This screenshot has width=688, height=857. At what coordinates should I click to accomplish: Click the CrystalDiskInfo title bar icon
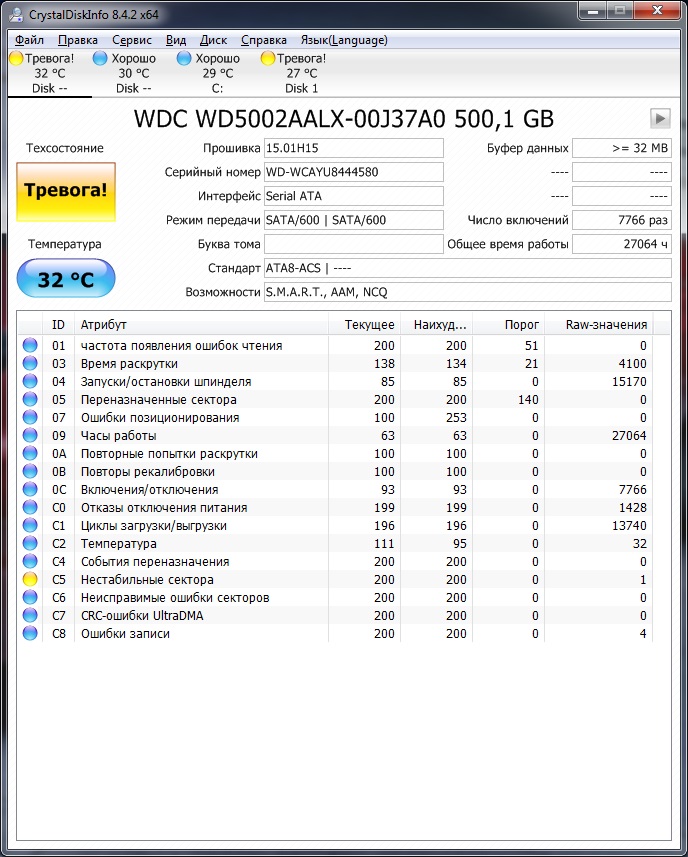pyautogui.click(x=16, y=14)
